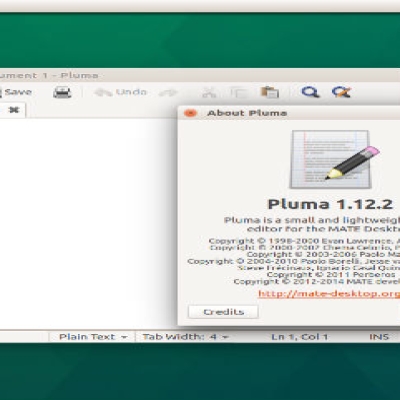Viewport: 400px width, 400px height.
Task: Open Find and Replace icon
Action: [341, 92]
